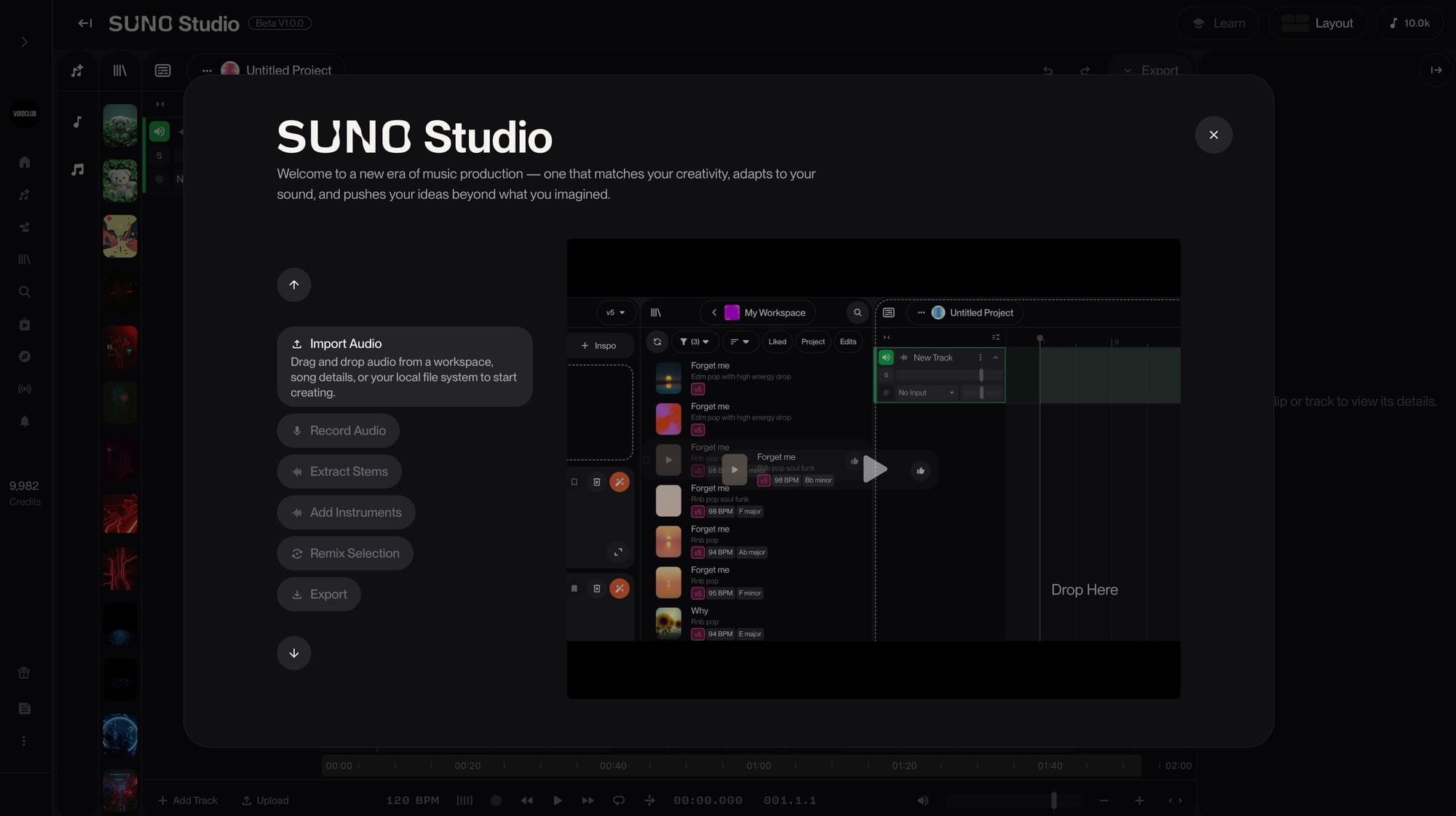Select Extract Stems in the welcome dialog
Image resolution: width=1456 pixels, height=816 pixels.
coord(339,471)
